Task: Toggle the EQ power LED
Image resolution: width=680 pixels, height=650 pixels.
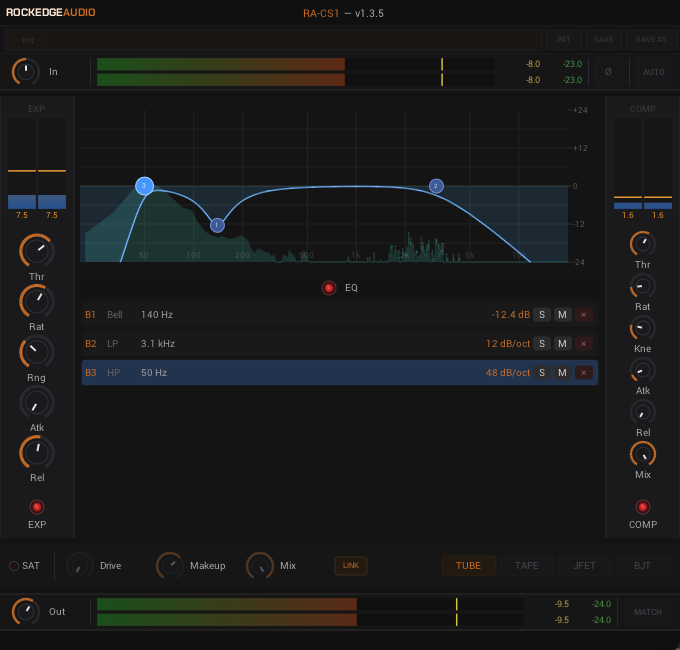Action: pyautogui.click(x=329, y=287)
